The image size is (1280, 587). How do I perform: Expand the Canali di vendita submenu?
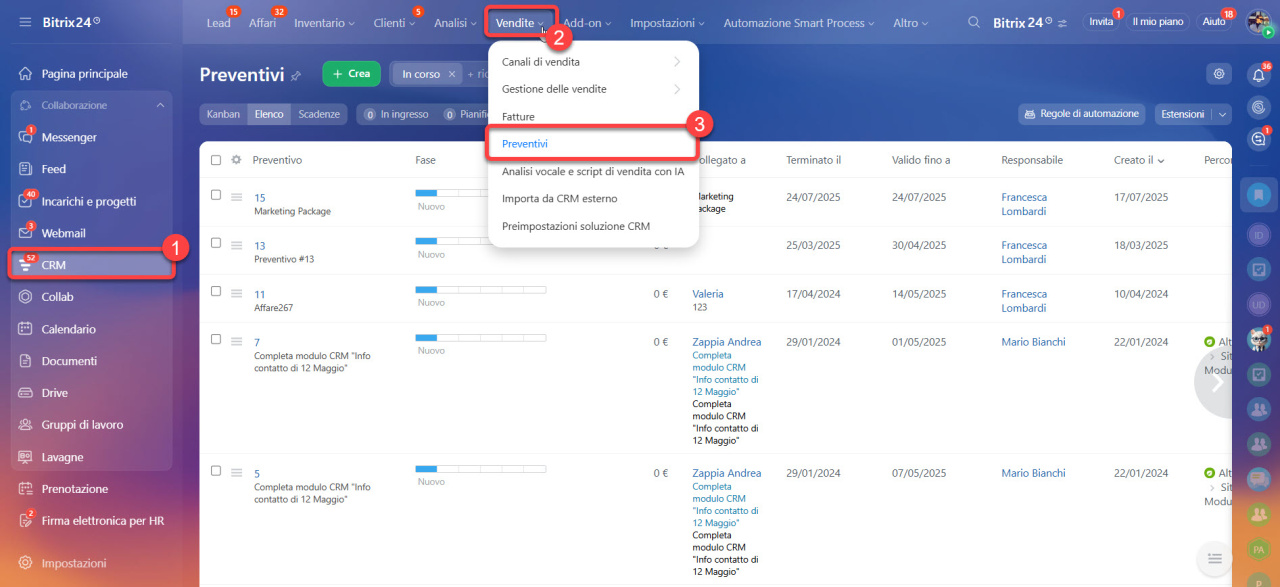click(x=593, y=62)
